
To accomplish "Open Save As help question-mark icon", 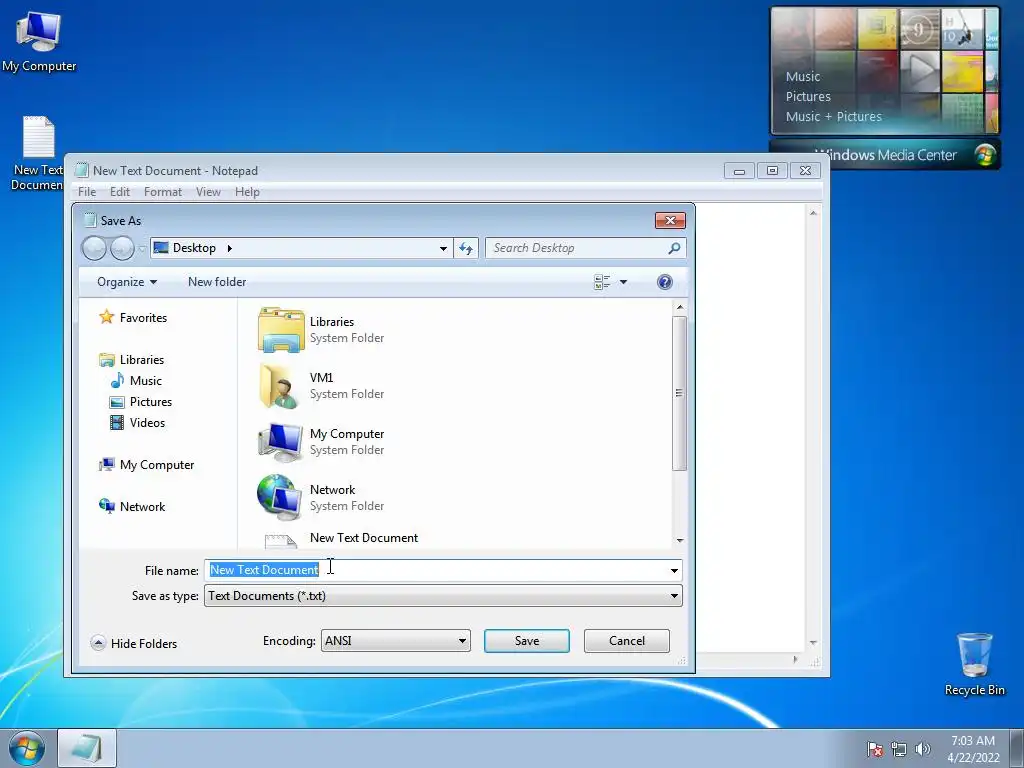I will [665, 282].
